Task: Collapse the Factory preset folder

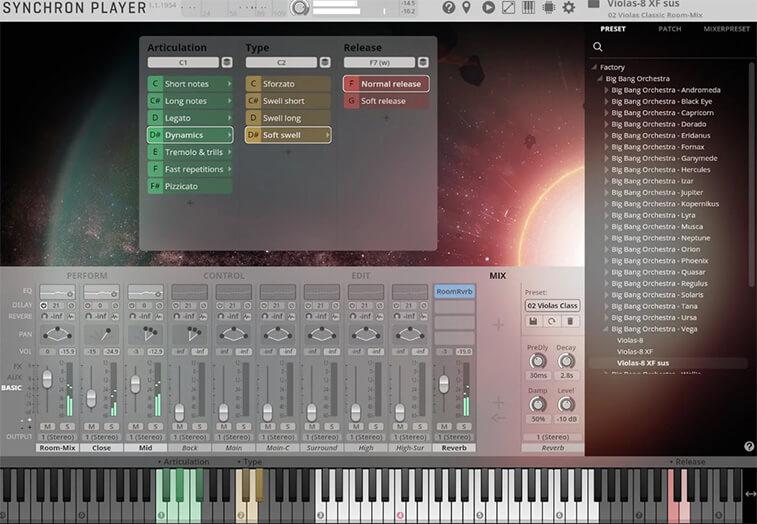Action: click(x=594, y=67)
